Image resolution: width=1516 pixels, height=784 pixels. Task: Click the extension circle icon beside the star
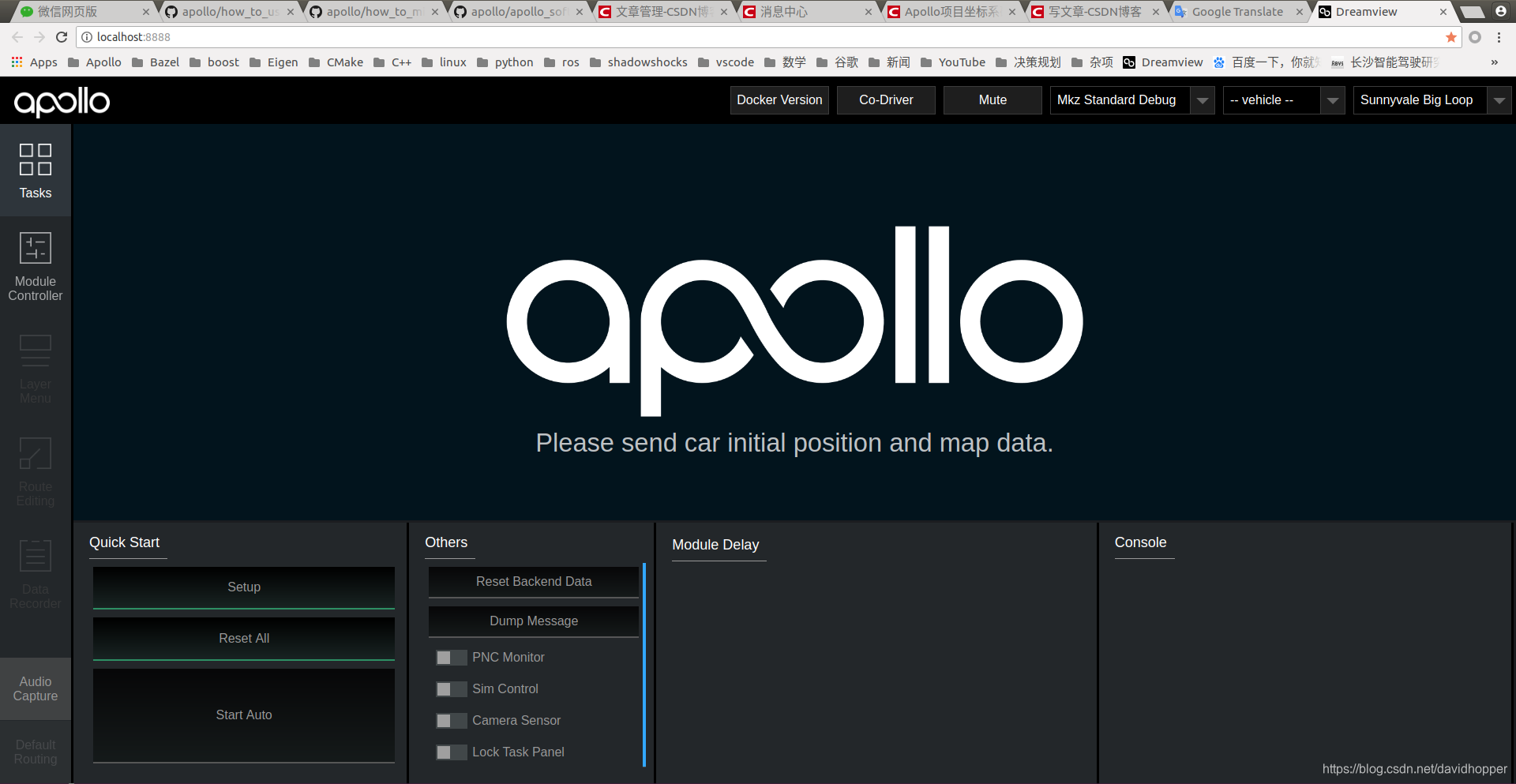[1474, 37]
